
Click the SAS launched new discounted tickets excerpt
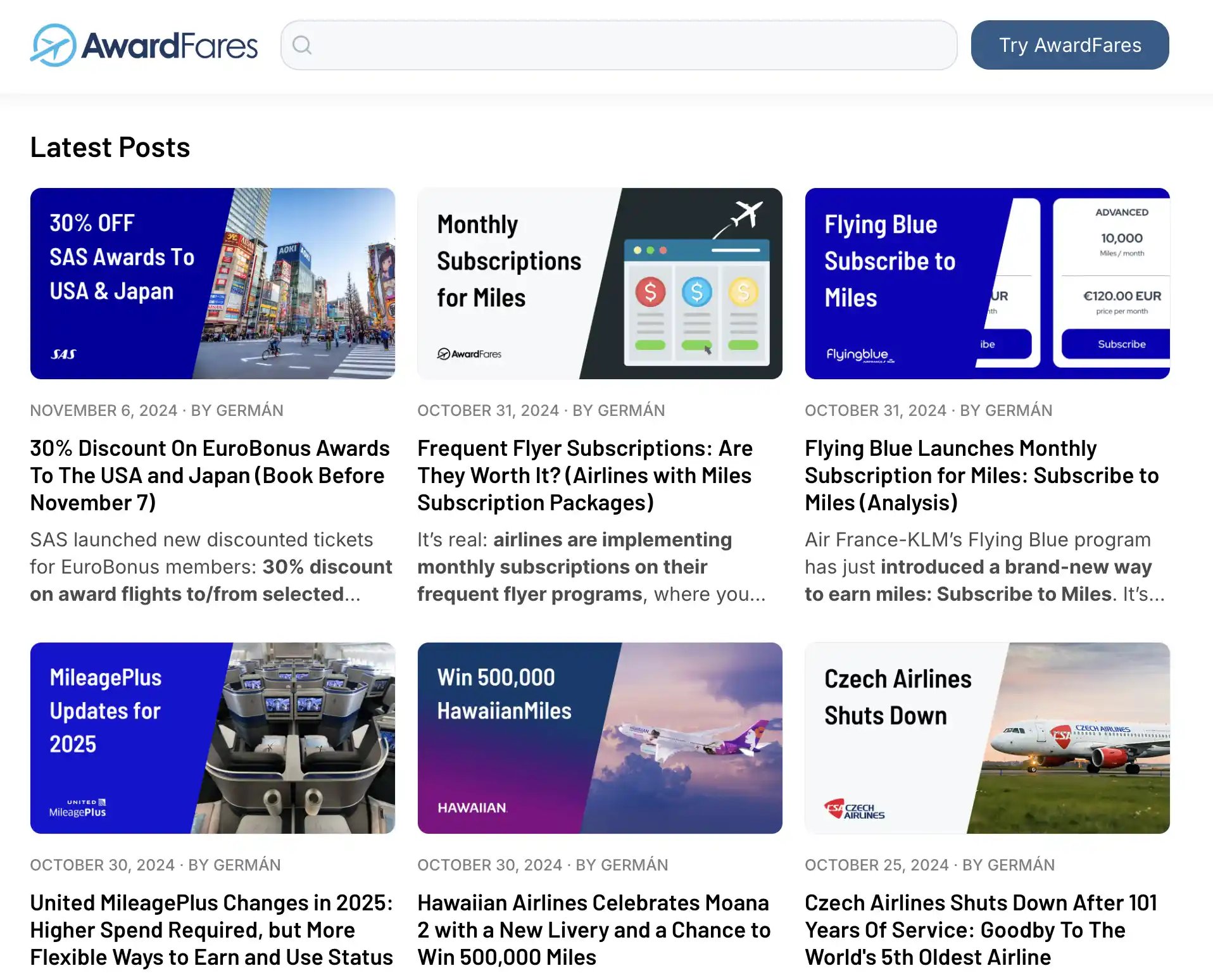click(211, 567)
